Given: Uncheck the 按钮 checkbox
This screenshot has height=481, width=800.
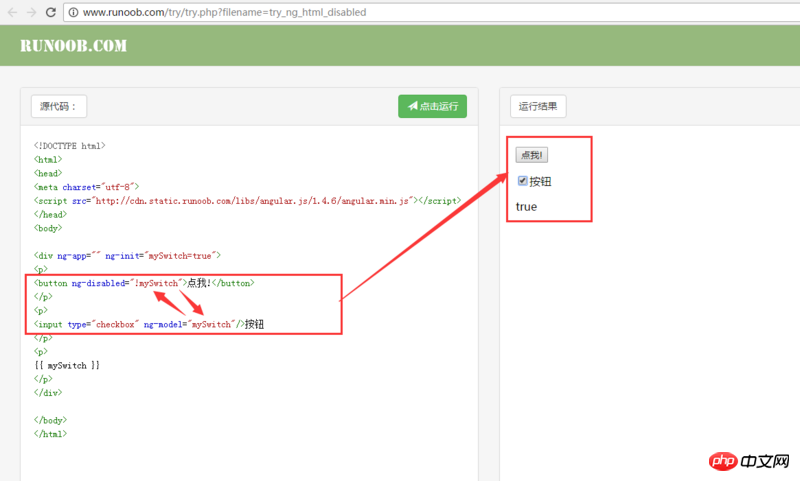Looking at the screenshot, I should [x=522, y=181].
